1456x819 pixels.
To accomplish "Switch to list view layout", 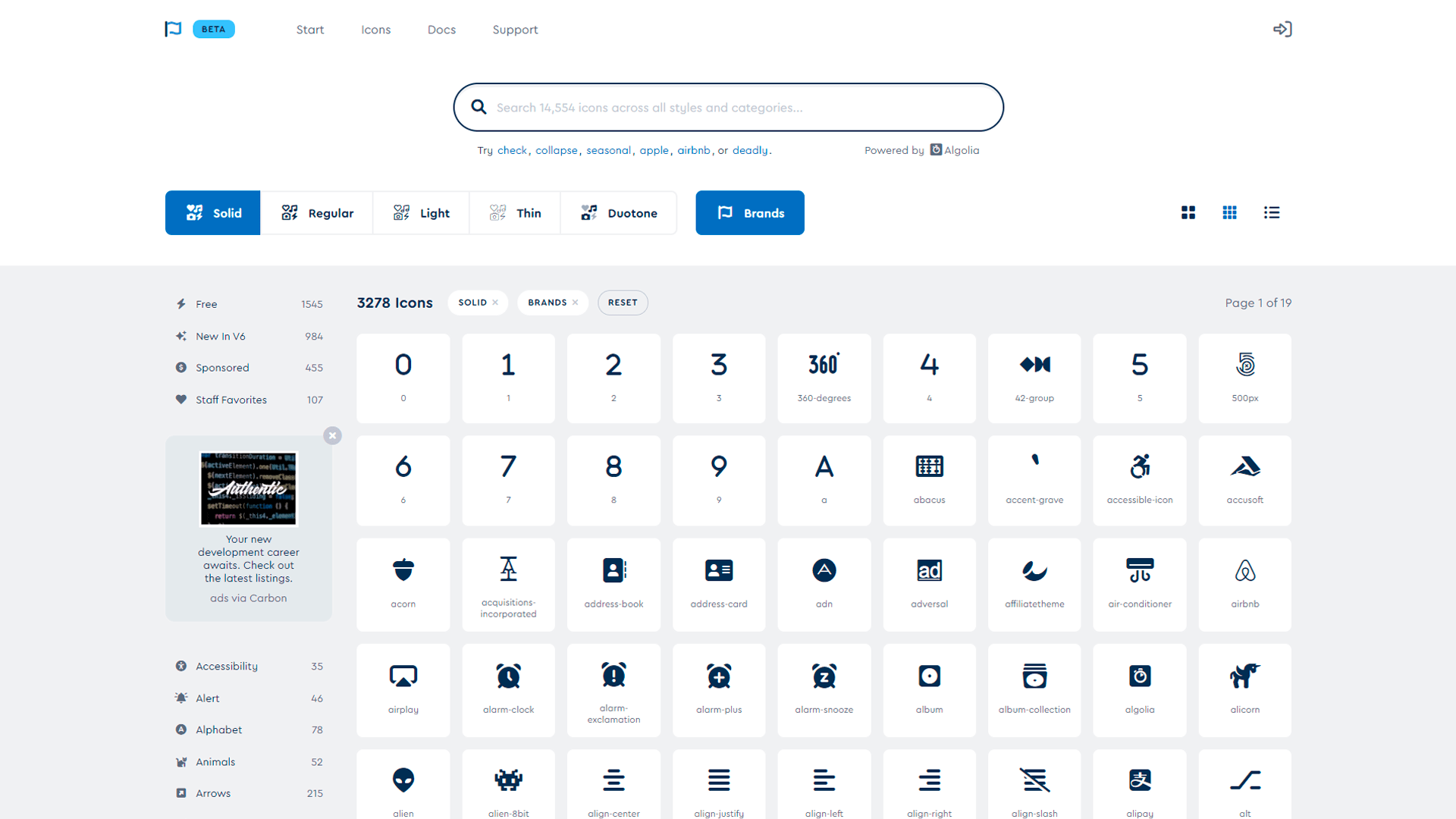I will pyautogui.click(x=1272, y=213).
